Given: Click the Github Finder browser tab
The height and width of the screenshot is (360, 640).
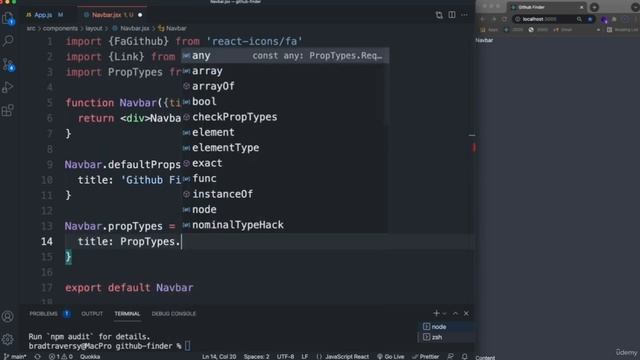Looking at the screenshot, I should [x=546, y=7].
